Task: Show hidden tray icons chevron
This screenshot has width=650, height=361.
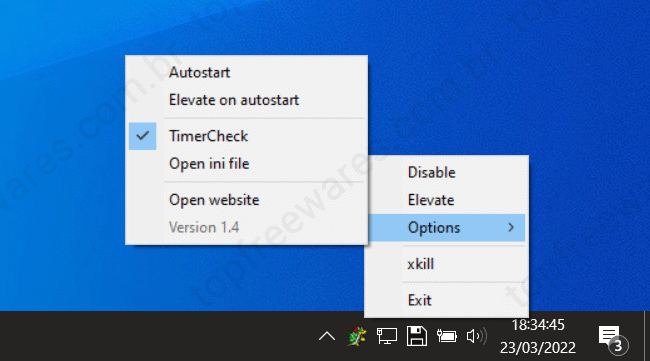Action: click(327, 336)
